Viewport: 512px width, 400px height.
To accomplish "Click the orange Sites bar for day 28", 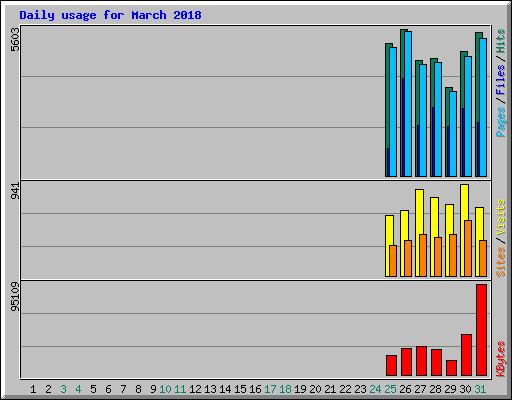I will [x=438, y=257].
